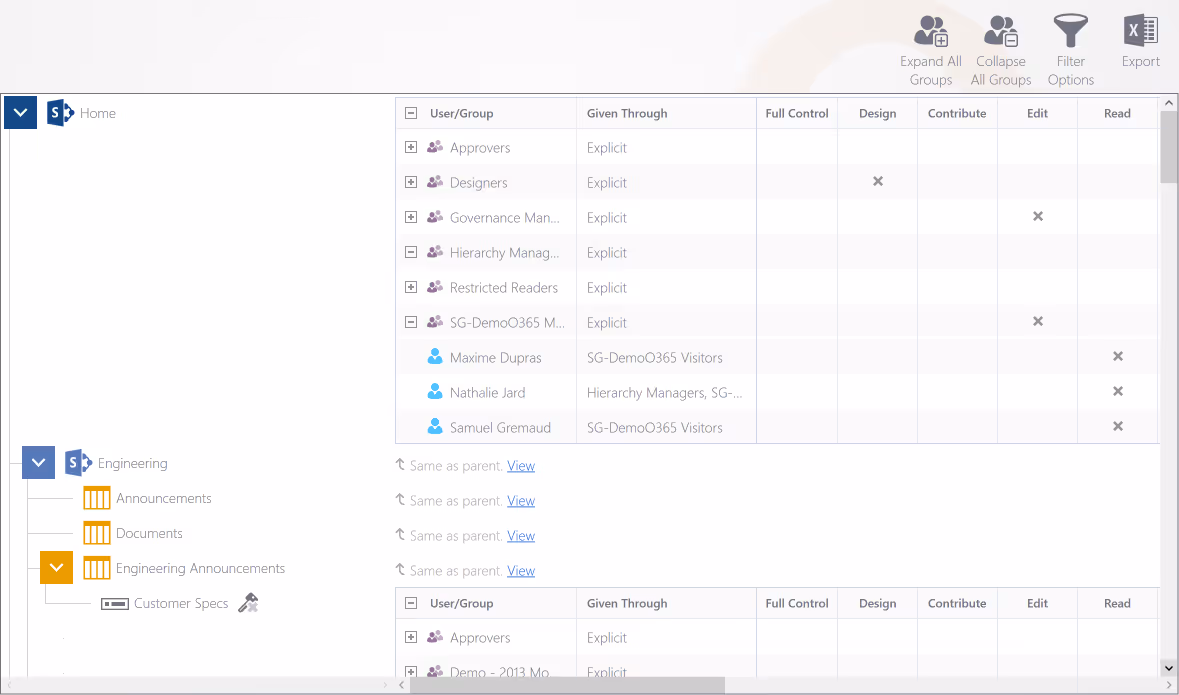The width and height of the screenshot is (1179, 695).
Task: Click the Samuel Gremaud user icon
Action: (435, 426)
